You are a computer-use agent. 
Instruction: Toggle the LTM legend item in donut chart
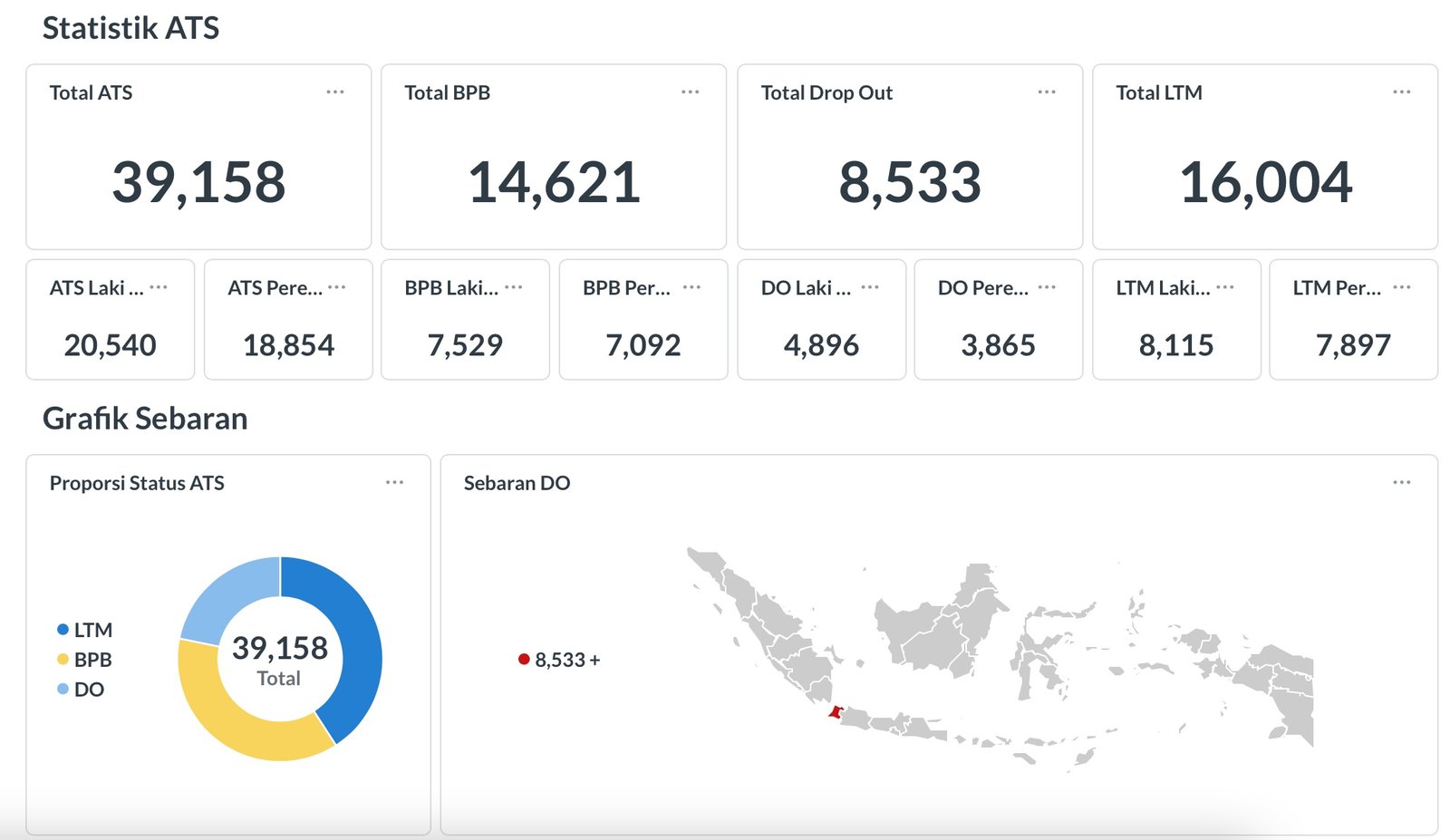point(84,630)
